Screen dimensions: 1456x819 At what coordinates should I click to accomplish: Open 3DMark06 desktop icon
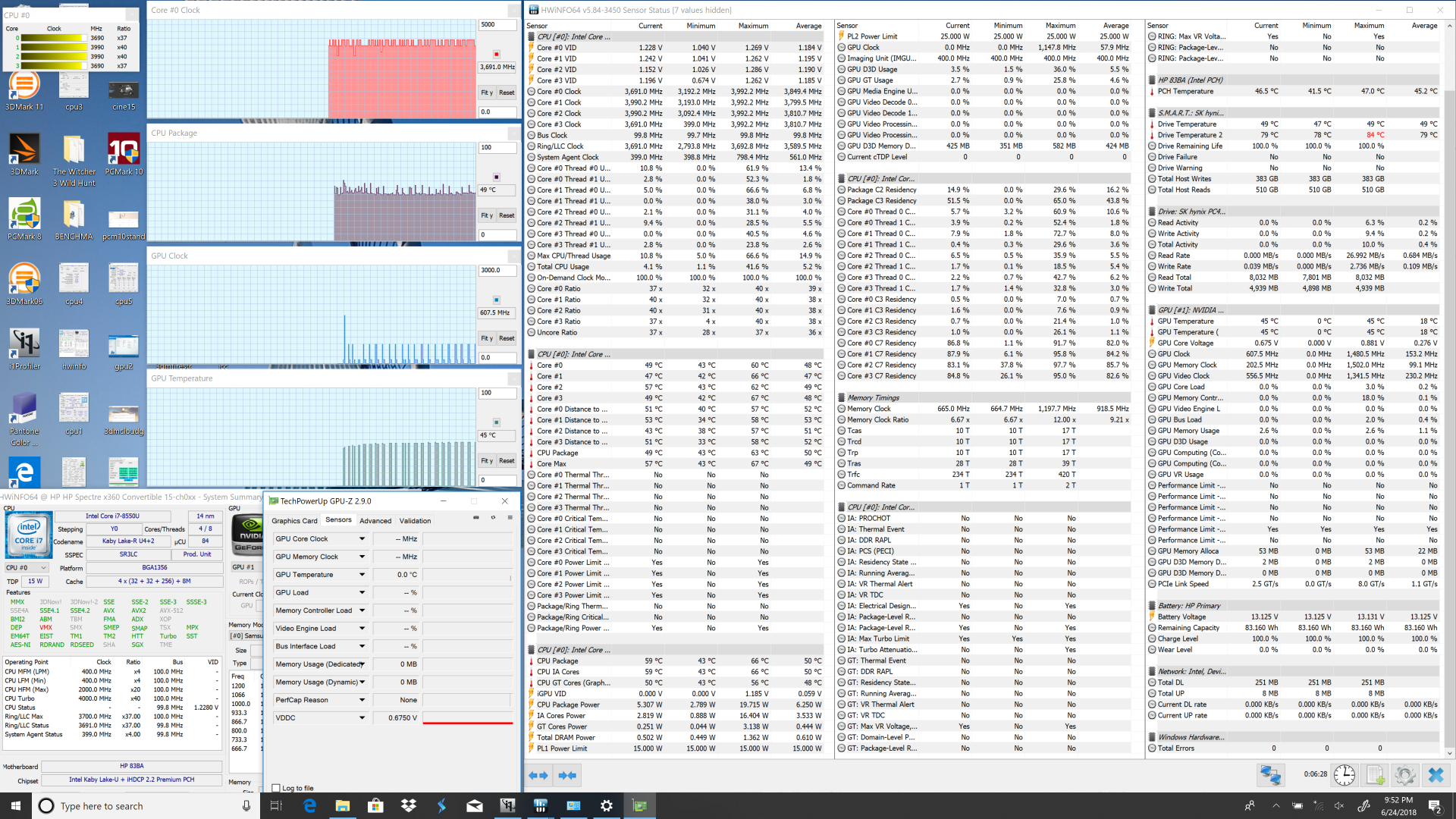24,284
